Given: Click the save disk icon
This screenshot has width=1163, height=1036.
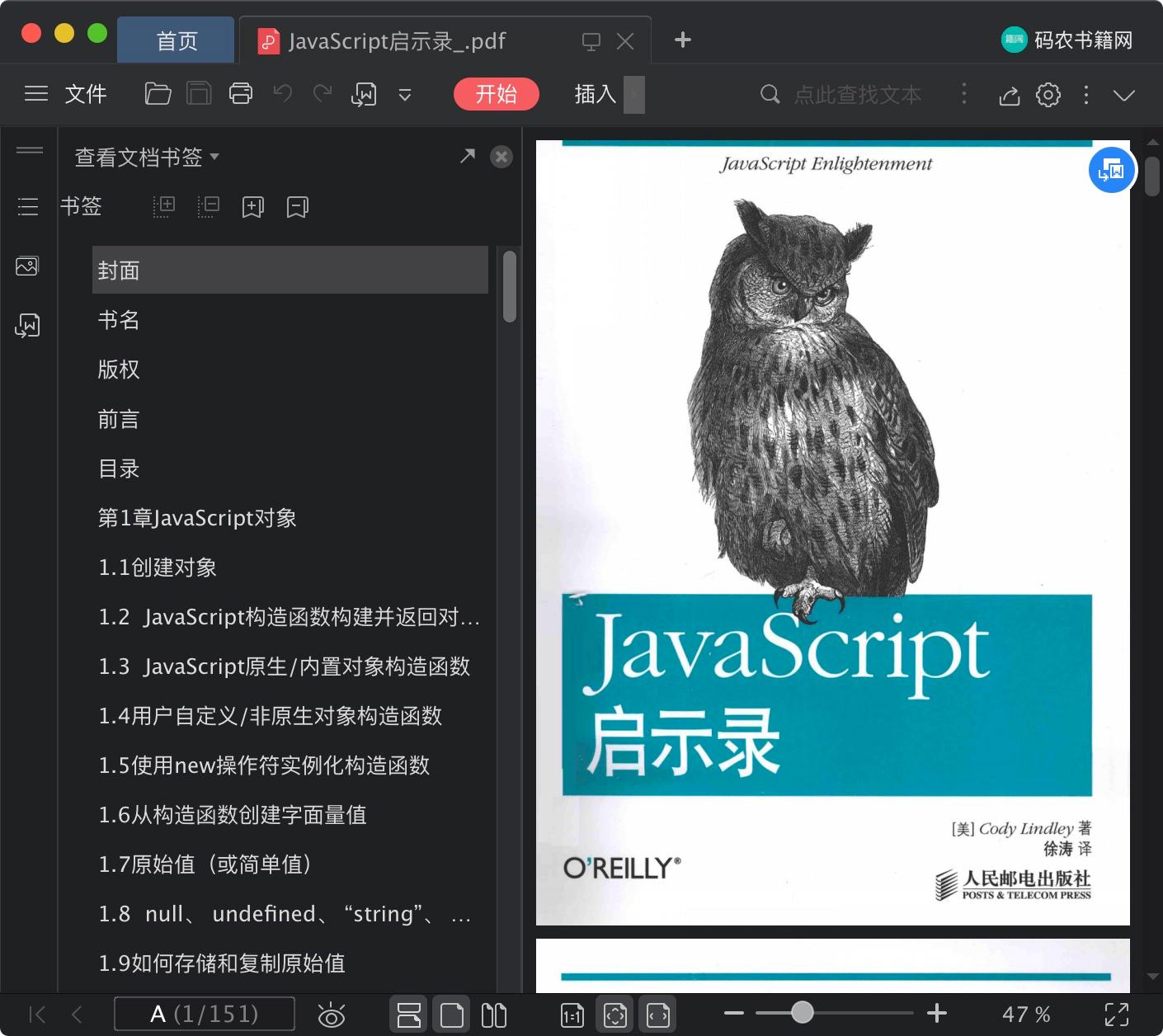Looking at the screenshot, I should coord(199,94).
